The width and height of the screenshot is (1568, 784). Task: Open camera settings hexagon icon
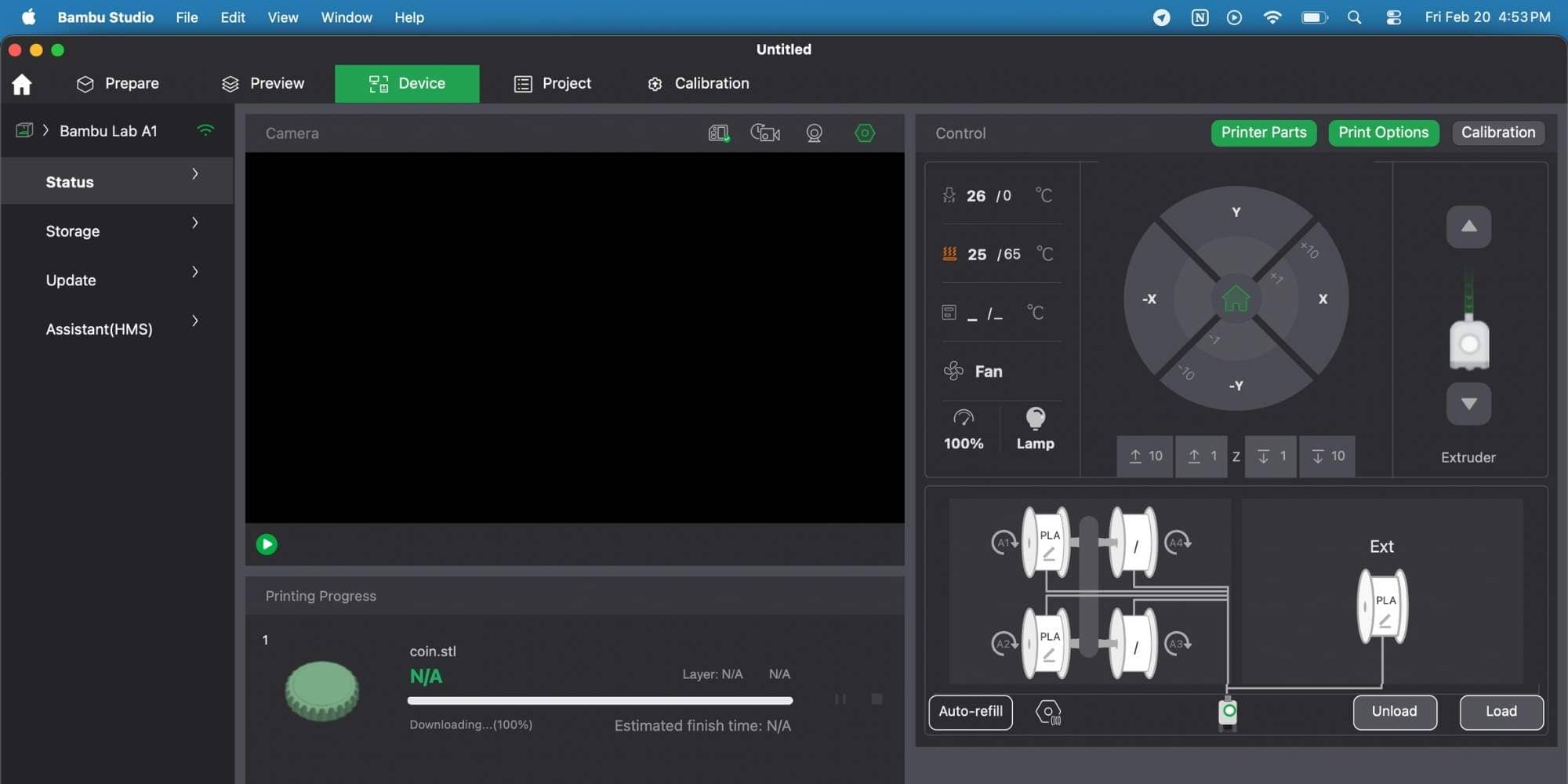point(865,133)
